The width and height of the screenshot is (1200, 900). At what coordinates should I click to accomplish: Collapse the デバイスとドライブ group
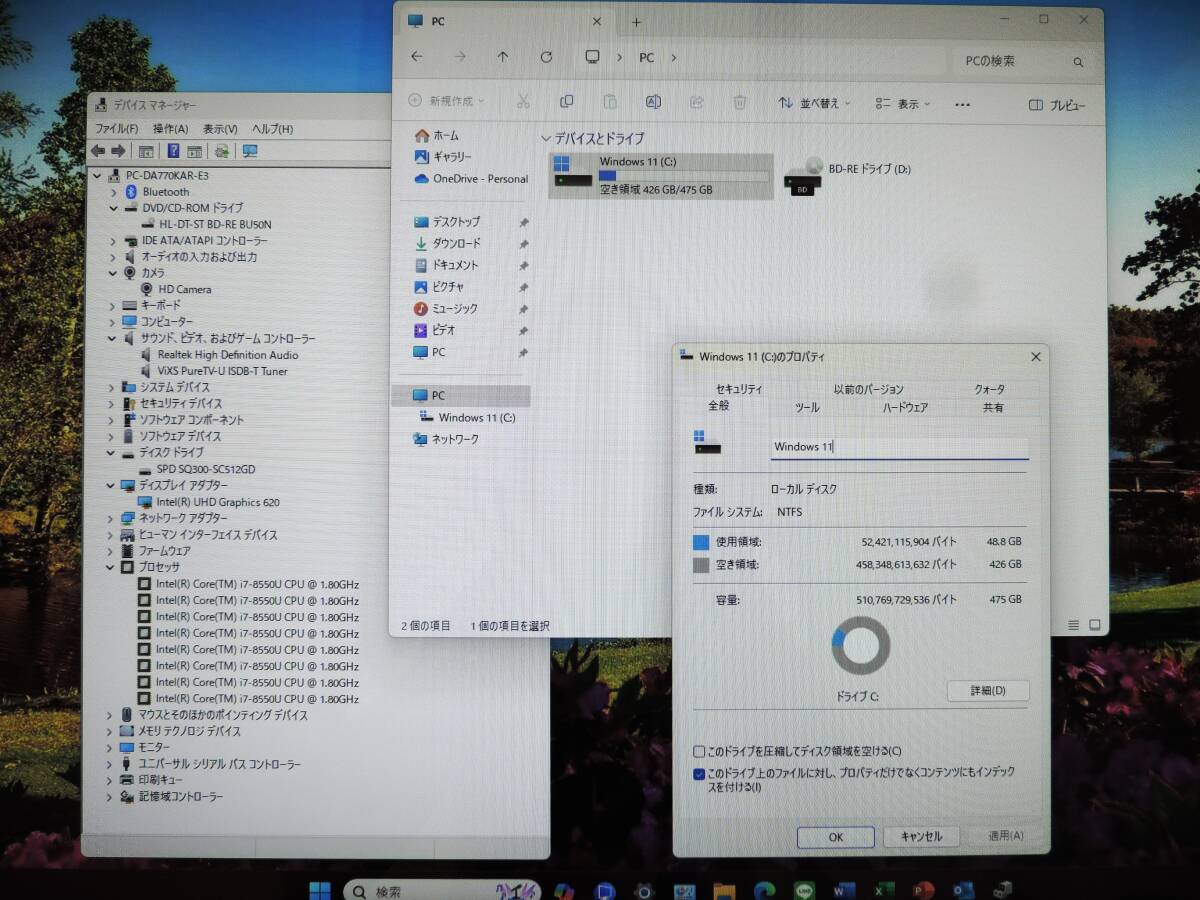coord(546,139)
